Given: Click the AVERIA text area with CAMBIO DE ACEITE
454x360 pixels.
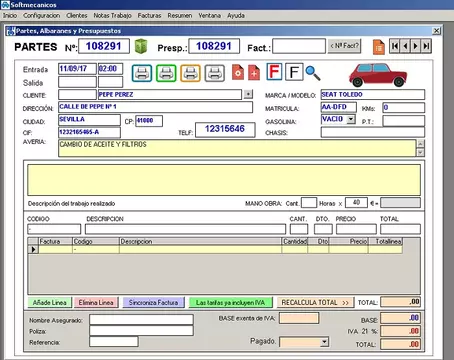Looking at the screenshot, I should click(x=237, y=148).
